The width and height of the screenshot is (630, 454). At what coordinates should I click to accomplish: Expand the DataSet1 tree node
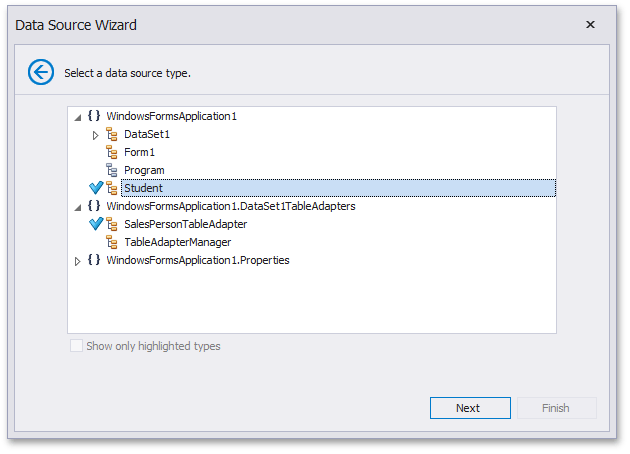coord(96,134)
